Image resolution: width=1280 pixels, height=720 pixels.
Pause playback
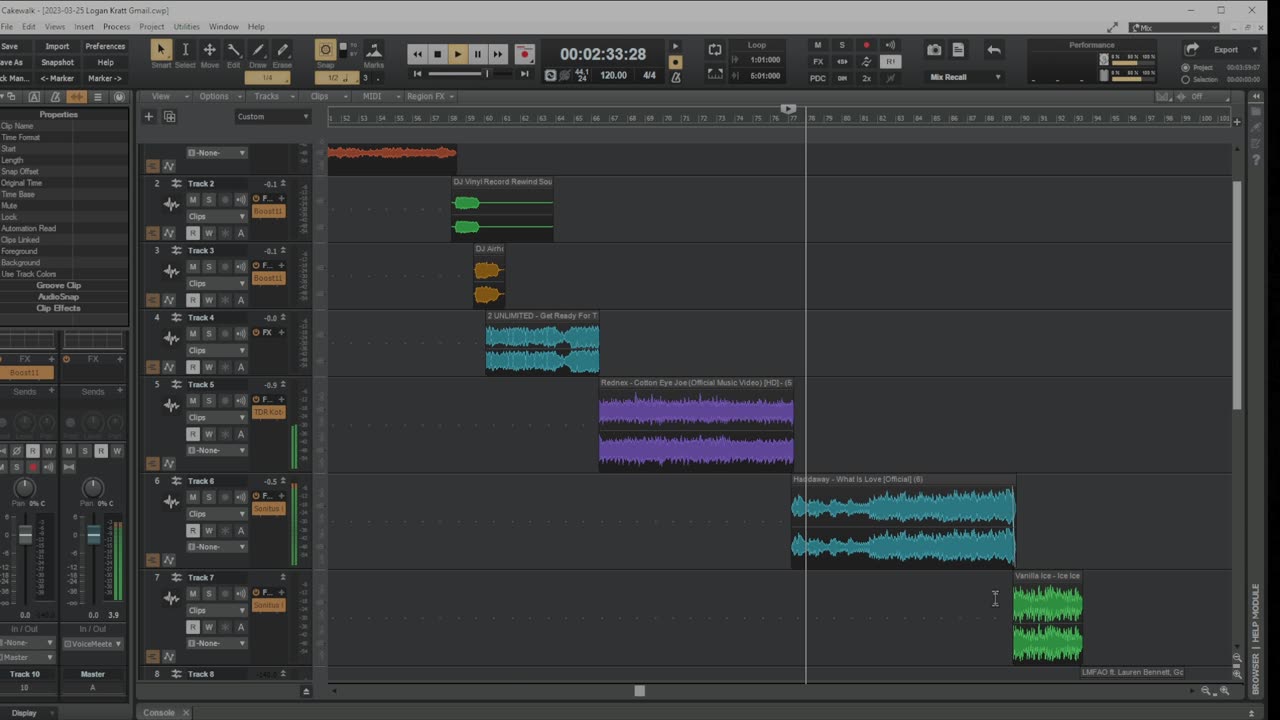(x=478, y=54)
